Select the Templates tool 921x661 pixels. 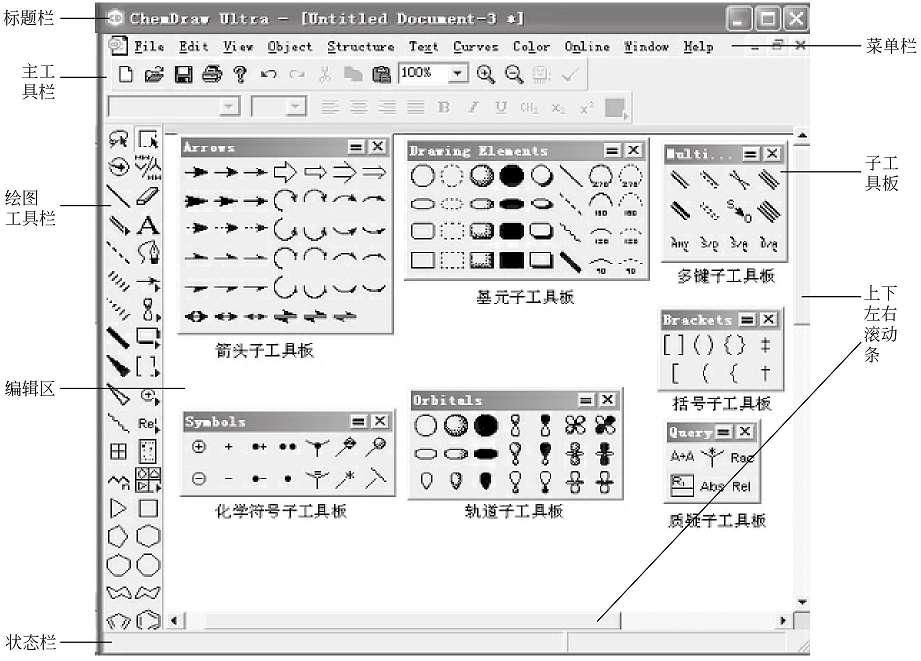[x=148, y=480]
